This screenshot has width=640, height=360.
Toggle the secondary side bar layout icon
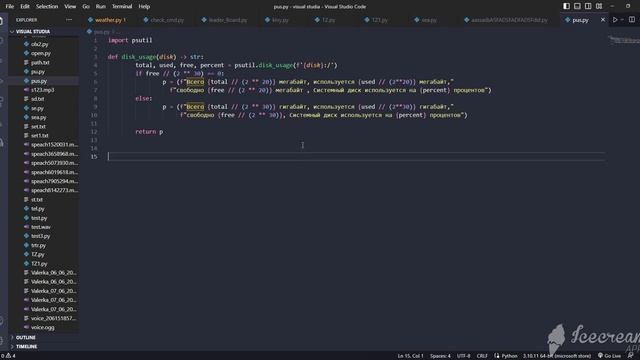(x=588, y=6)
